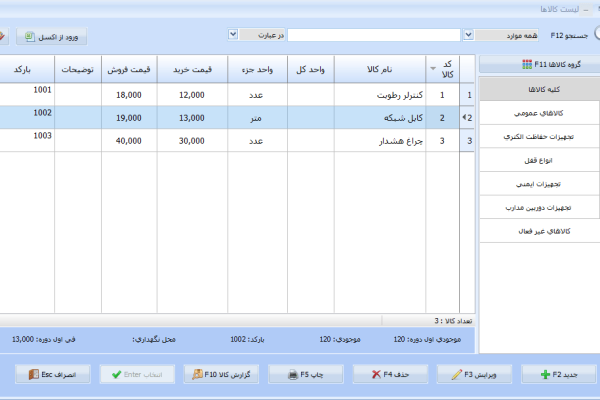This screenshot has width=600, height=400.
Task: Select the انواع قفل group
Action: [540, 160]
